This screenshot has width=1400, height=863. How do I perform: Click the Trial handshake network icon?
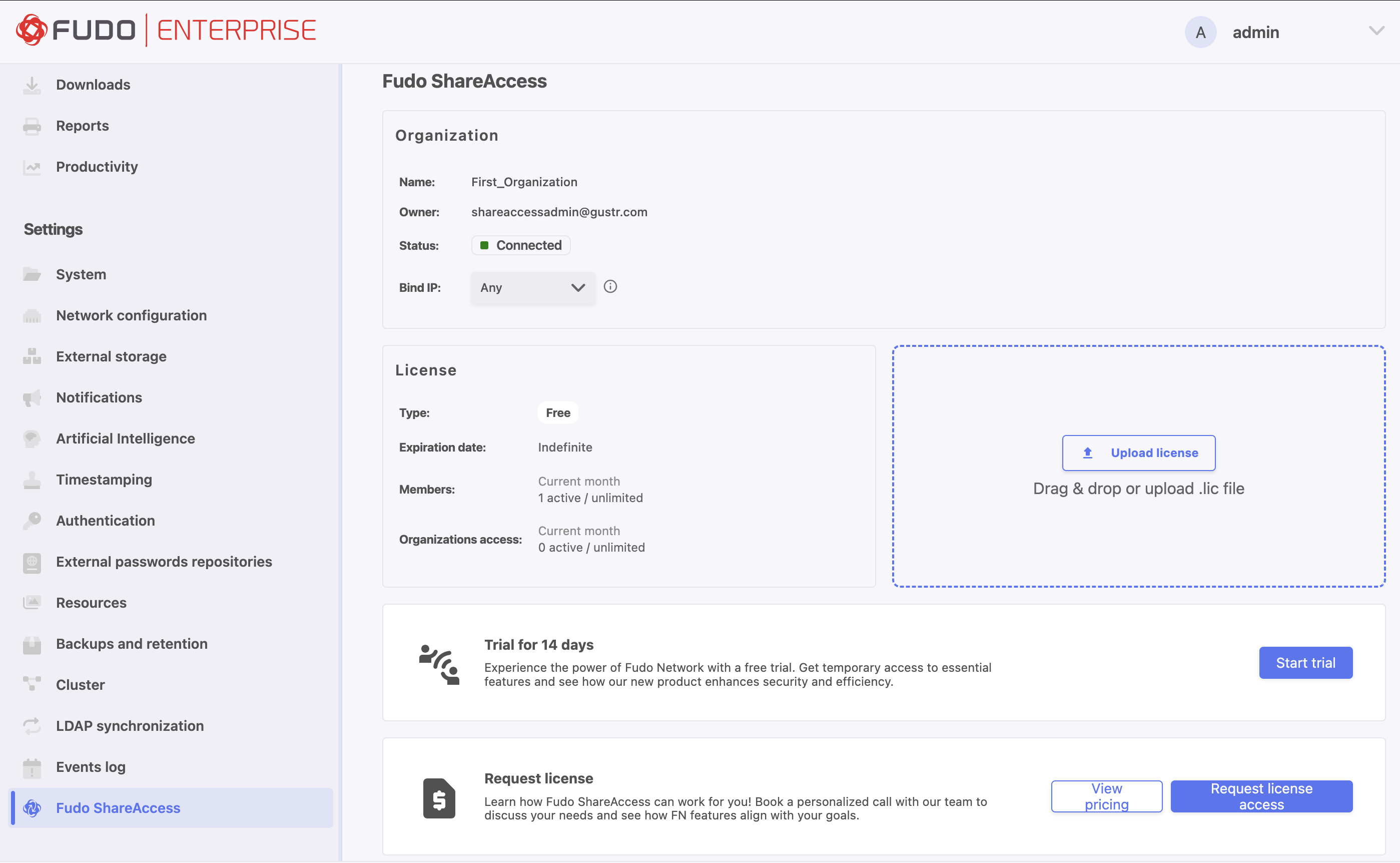pyautogui.click(x=439, y=664)
